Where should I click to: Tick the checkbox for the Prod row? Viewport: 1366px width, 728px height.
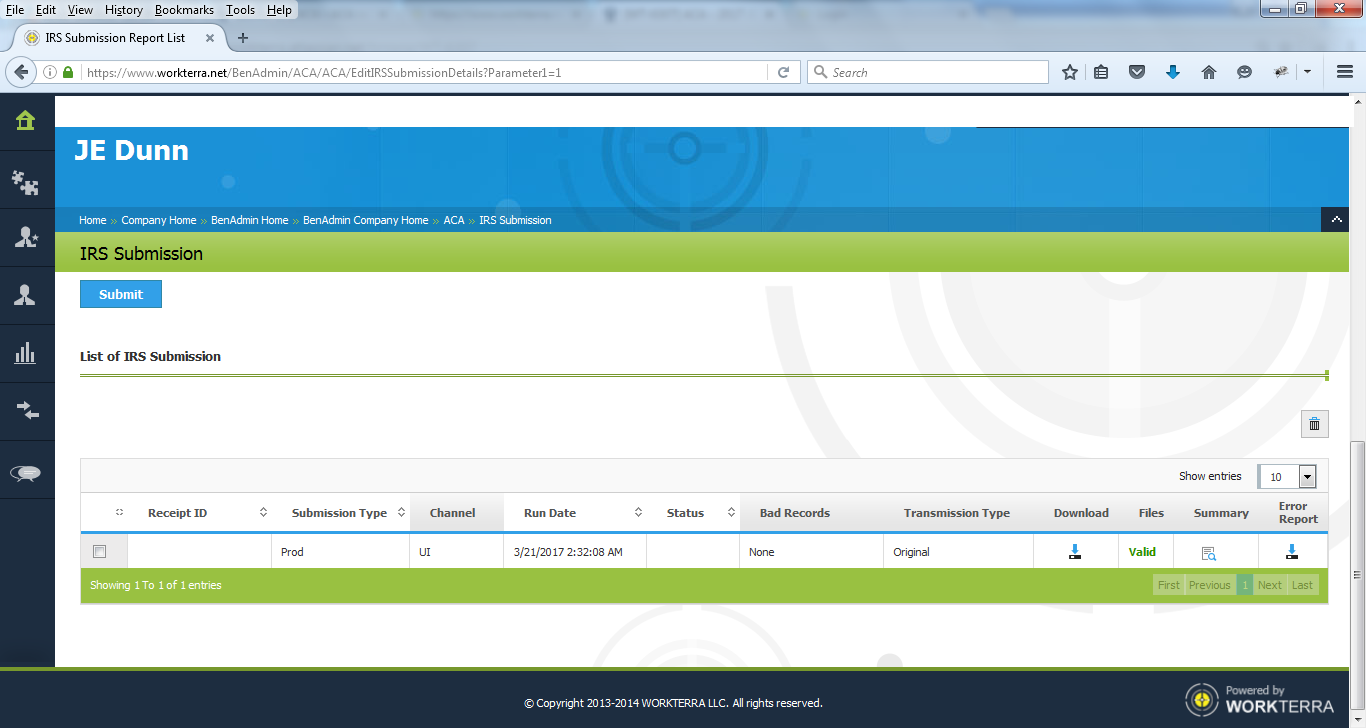click(99, 551)
